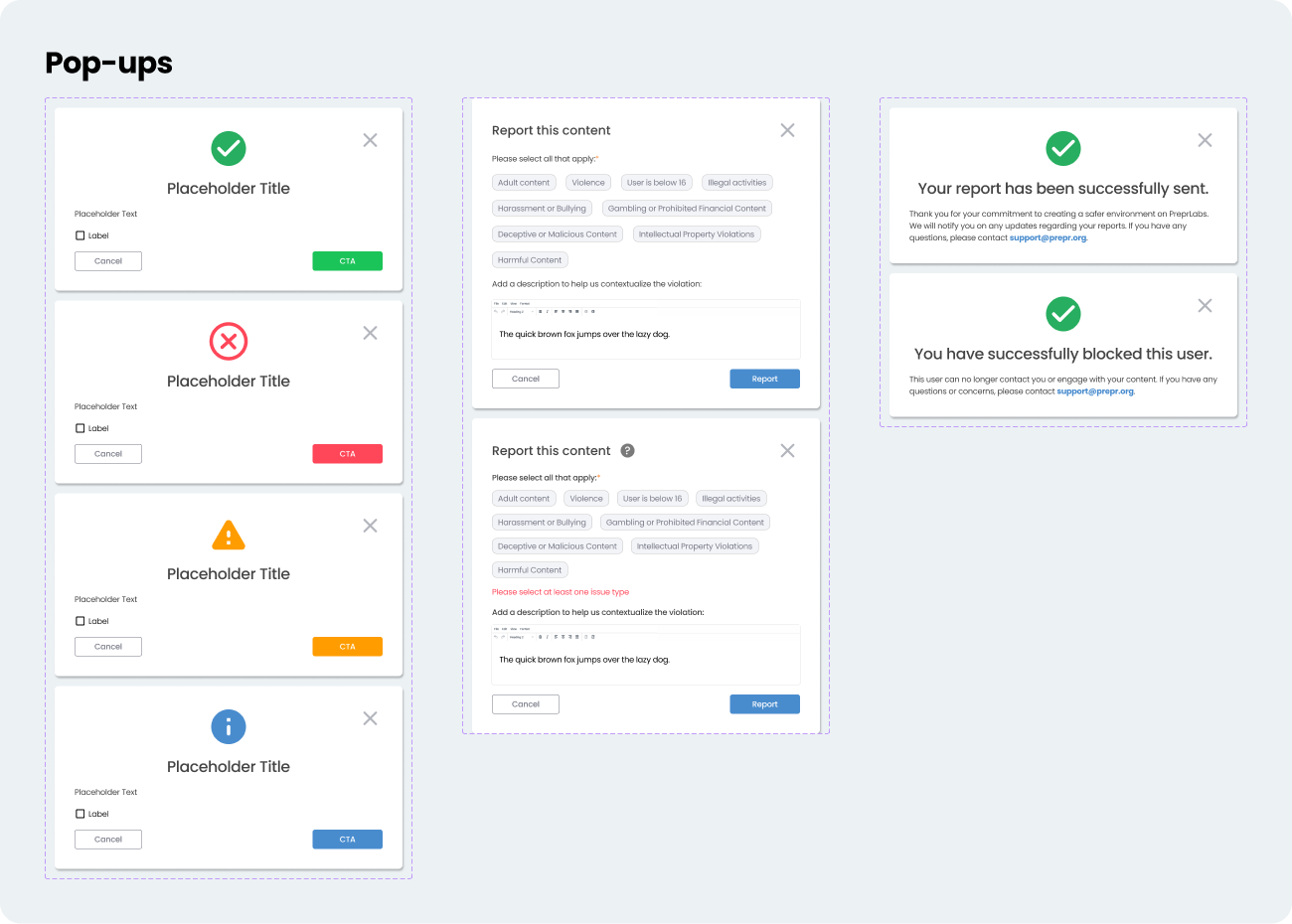Tick the Label checkbox in the red error popup

tap(81, 428)
